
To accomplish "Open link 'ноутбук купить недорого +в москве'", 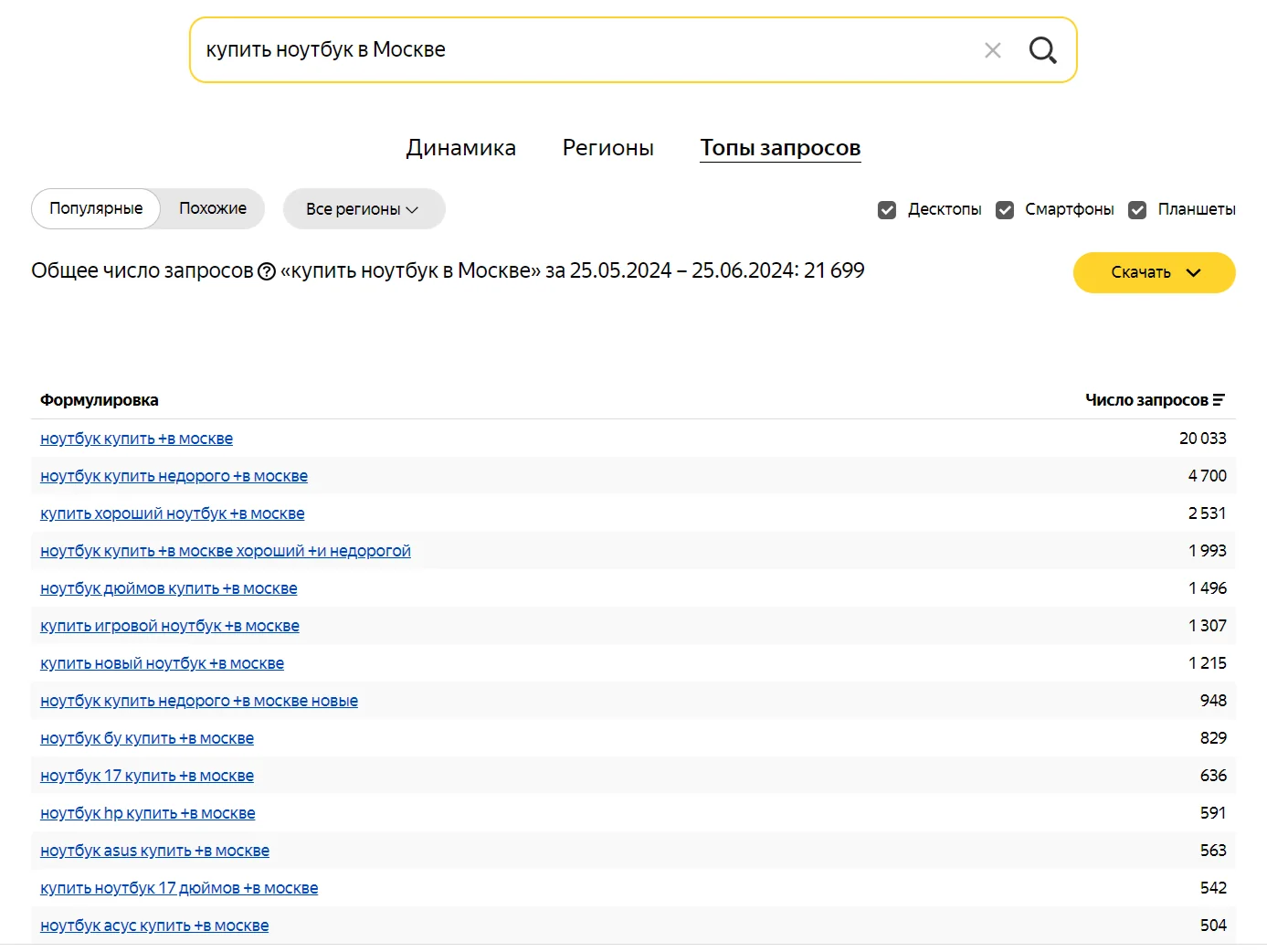I will coord(174,476).
